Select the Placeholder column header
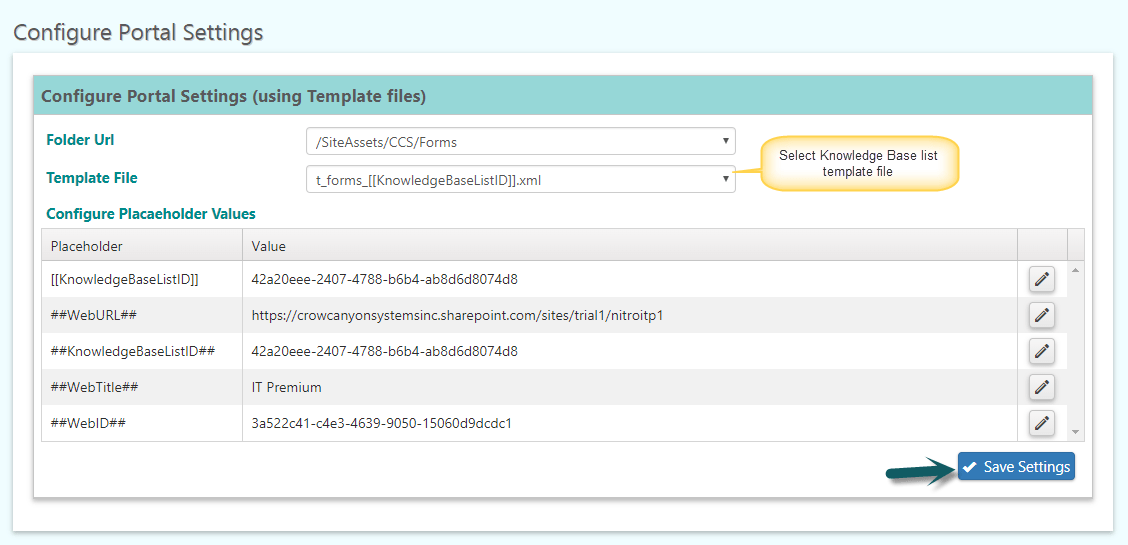Image resolution: width=1128 pixels, height=545 pixels. (x=142, y=245)
